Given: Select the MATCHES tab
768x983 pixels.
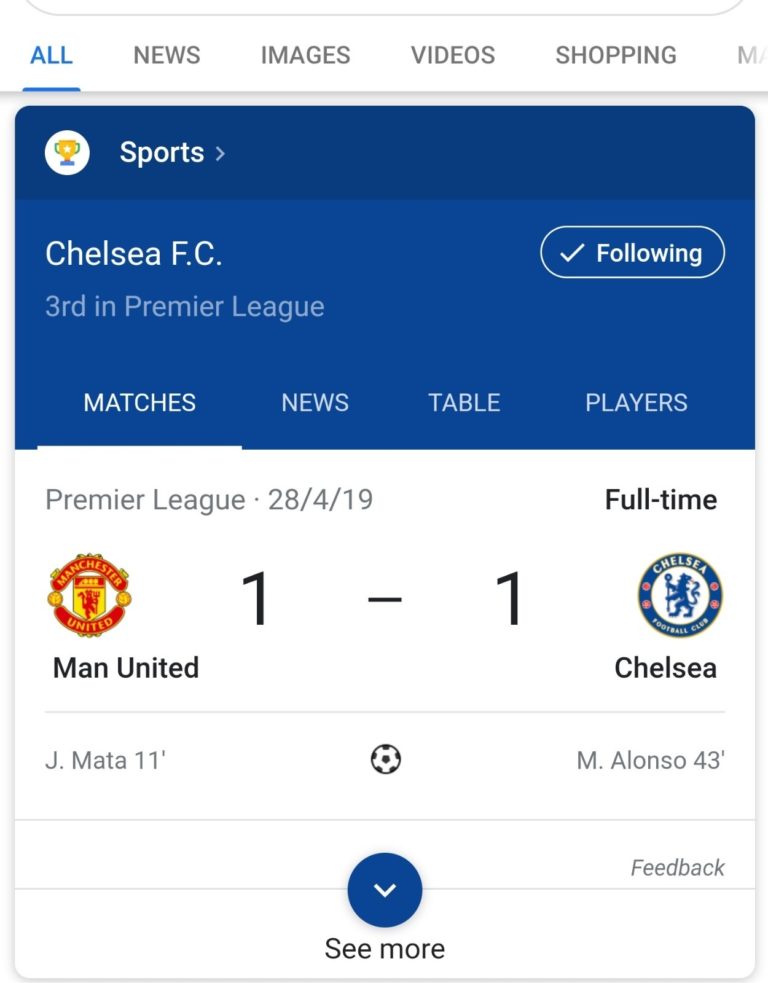Looking at the screenshot, I should [x=140, y=402].
